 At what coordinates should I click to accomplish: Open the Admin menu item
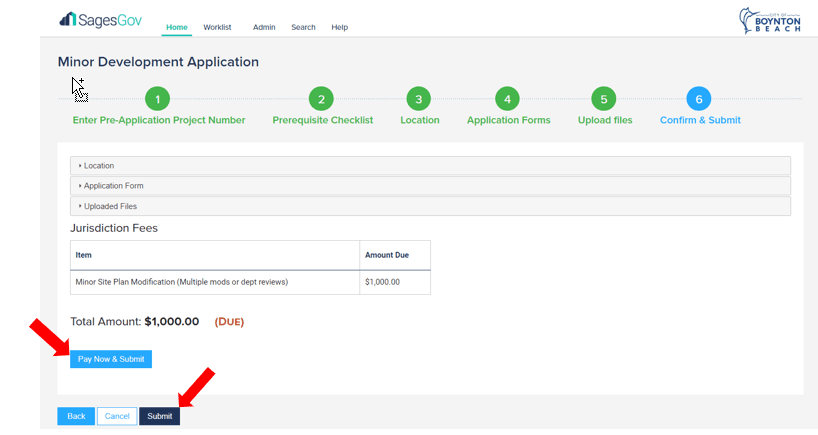click(264, 27)
